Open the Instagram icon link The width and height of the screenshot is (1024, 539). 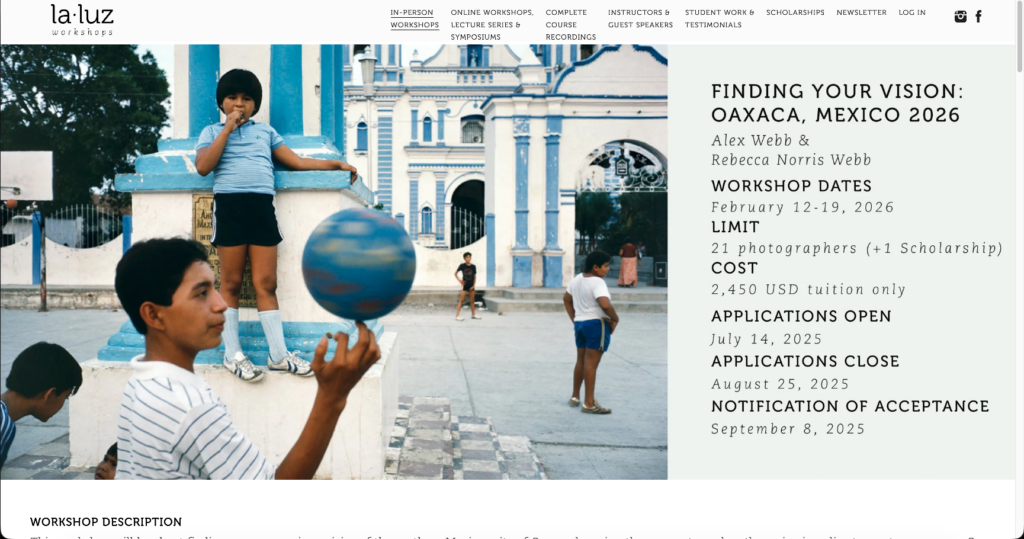(x=960, y=17)
